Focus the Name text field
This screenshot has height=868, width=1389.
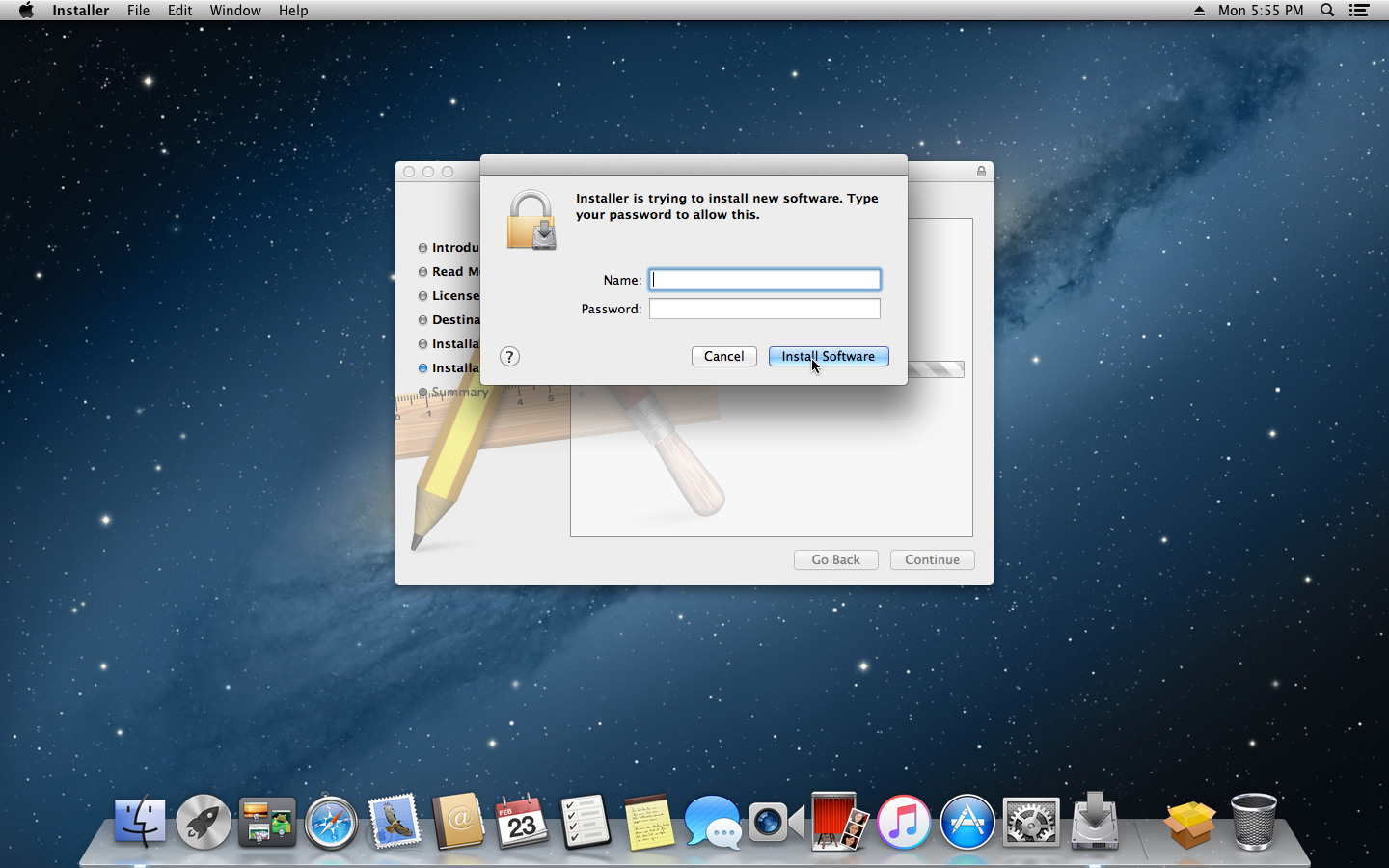tap(764, 280)
